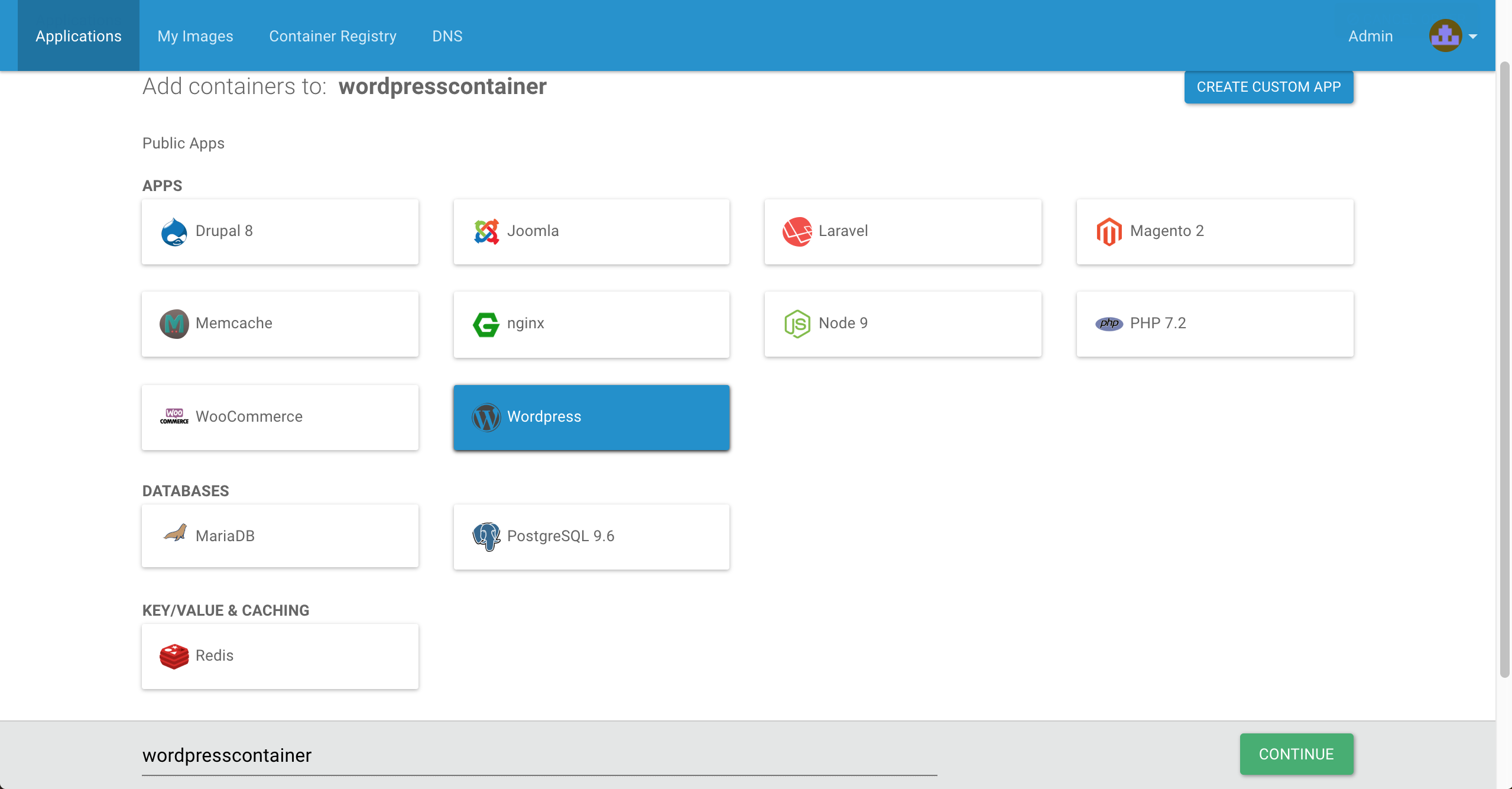This screenshot has height=789, width=1512.
Task: Click the wordpresscontainer title text
Action: point(442,86)
